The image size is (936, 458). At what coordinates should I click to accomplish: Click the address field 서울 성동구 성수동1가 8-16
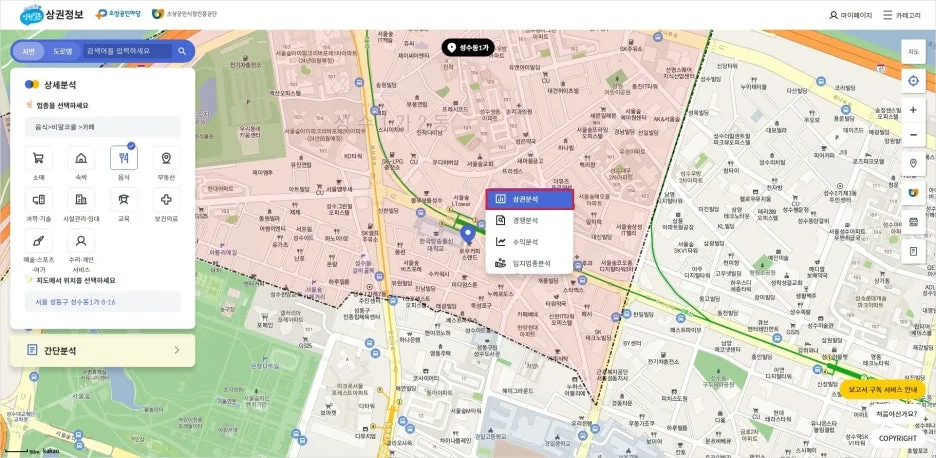pyautogui.click(x=103, y=302)
